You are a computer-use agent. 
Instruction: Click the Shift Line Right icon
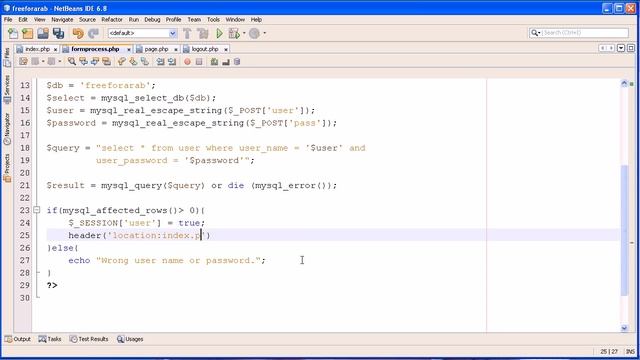172,62
